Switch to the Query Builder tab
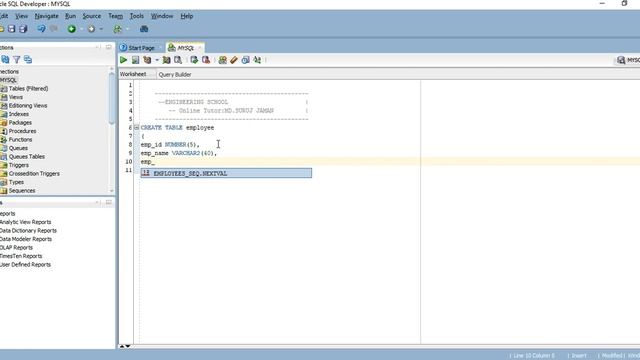Screen dimensions: 640x360 click(175, 74)
